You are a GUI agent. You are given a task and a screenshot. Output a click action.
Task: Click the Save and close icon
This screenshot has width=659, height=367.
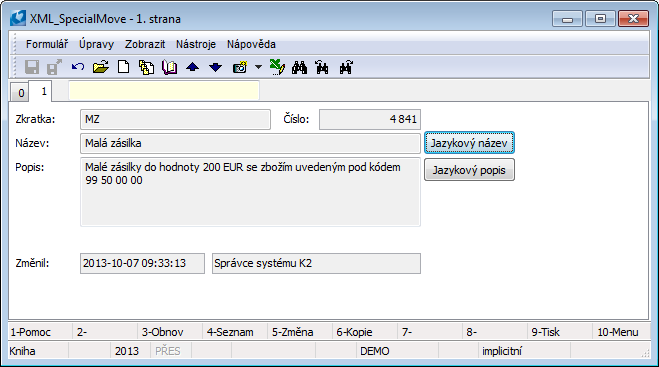[54, 67]
